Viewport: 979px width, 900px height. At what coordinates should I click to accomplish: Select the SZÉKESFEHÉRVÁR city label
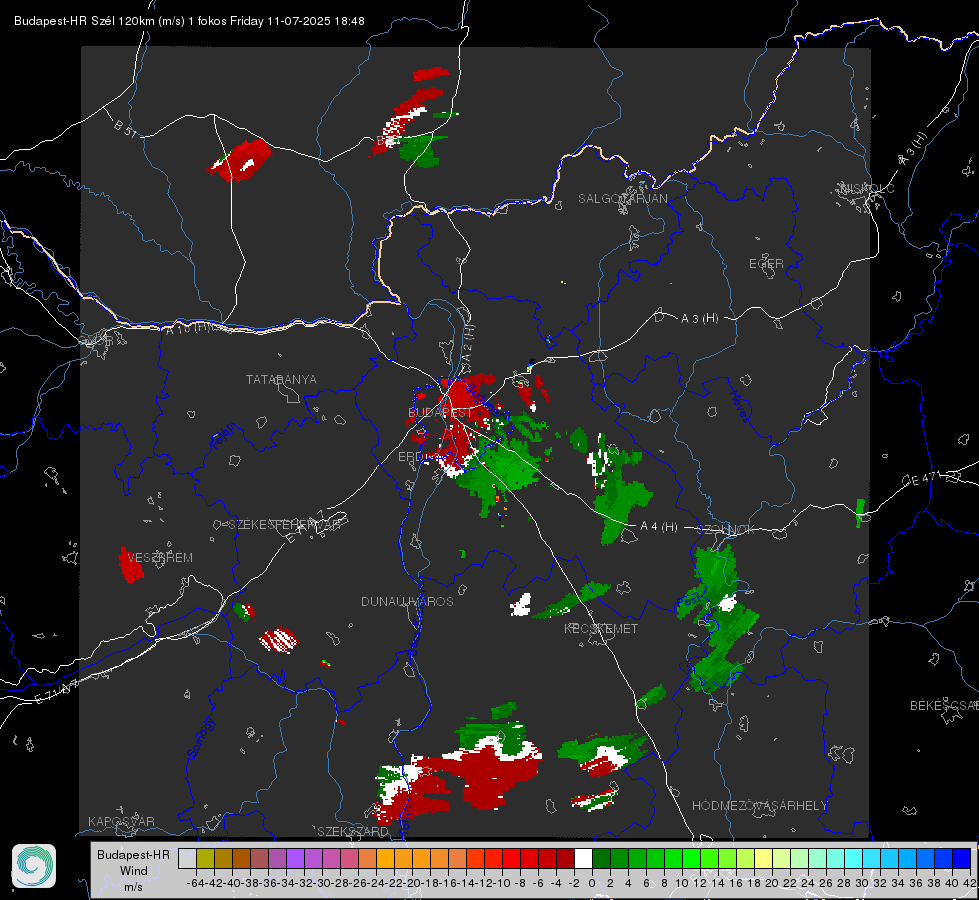pos(285,525)
